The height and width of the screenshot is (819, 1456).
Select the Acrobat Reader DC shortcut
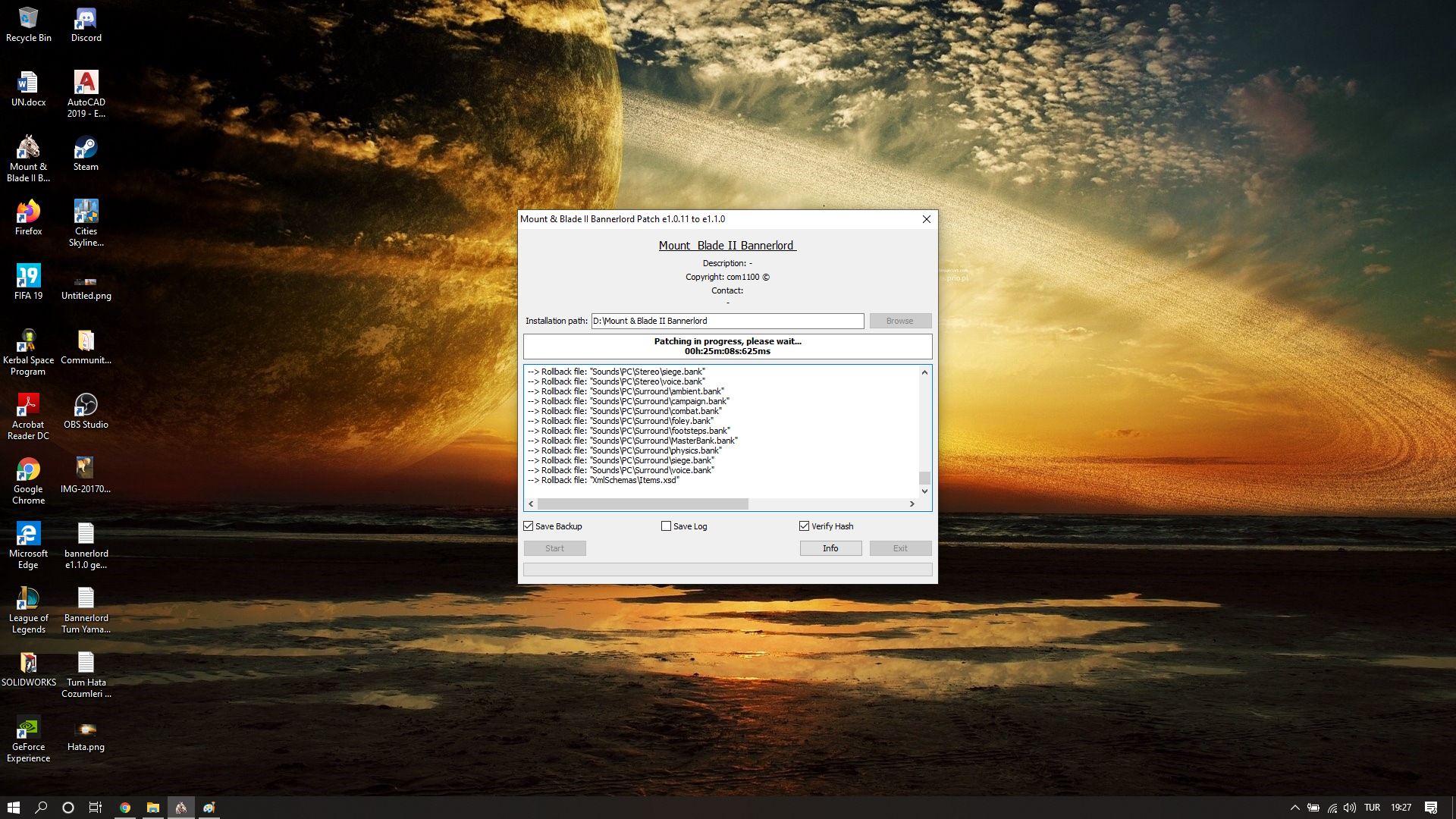(x=29, y=416)
